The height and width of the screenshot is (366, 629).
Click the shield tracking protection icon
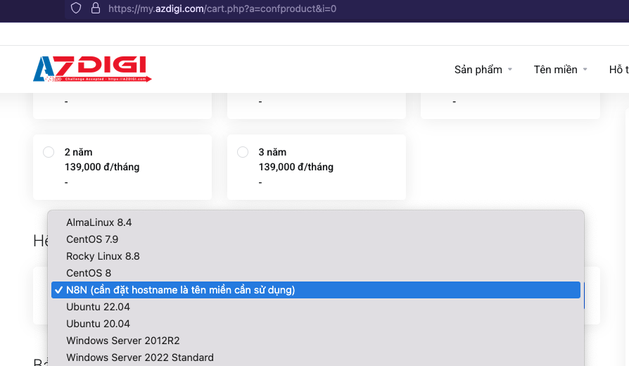click(76, 8)
